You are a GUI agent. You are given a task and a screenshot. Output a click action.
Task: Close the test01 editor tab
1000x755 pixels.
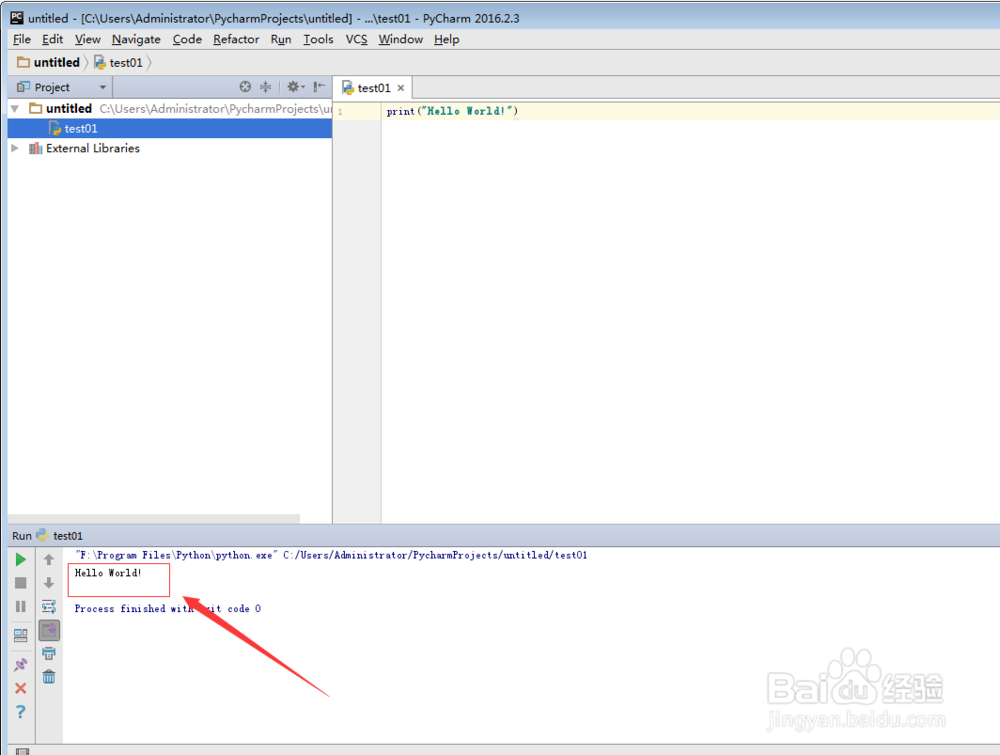coord(401,88)
